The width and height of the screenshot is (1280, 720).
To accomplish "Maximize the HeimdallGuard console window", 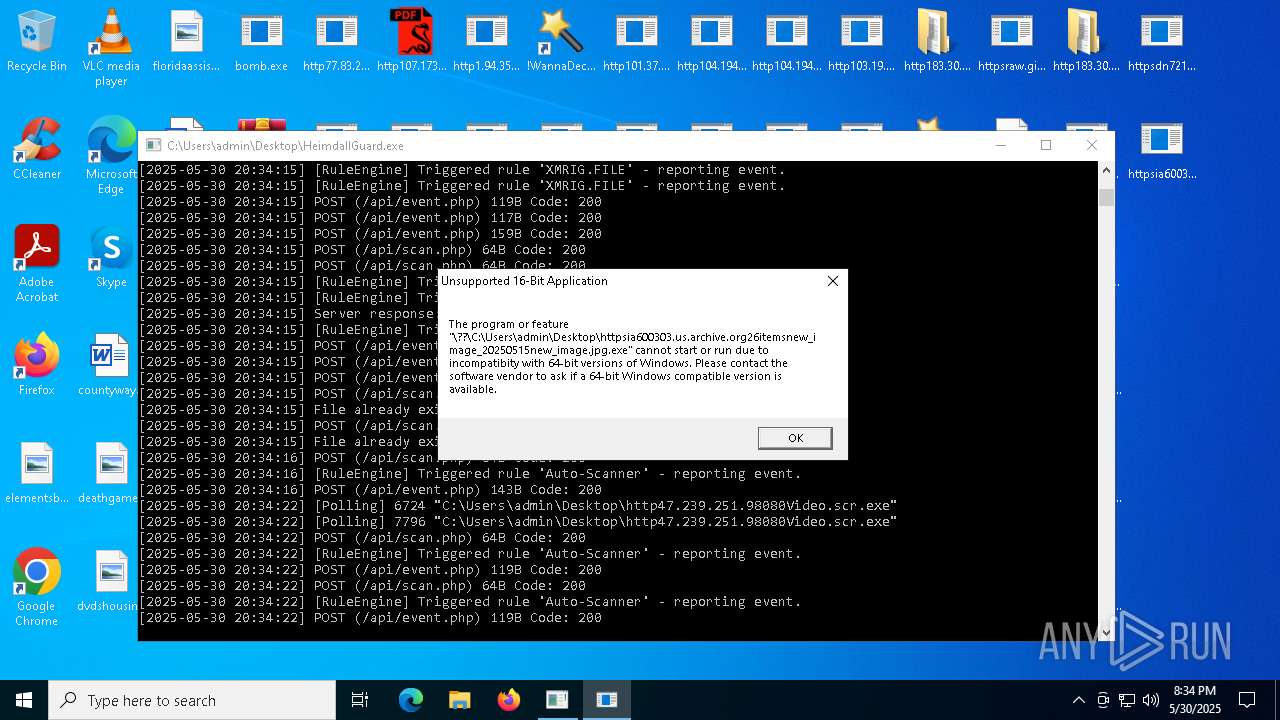I will coord(1046,145).
